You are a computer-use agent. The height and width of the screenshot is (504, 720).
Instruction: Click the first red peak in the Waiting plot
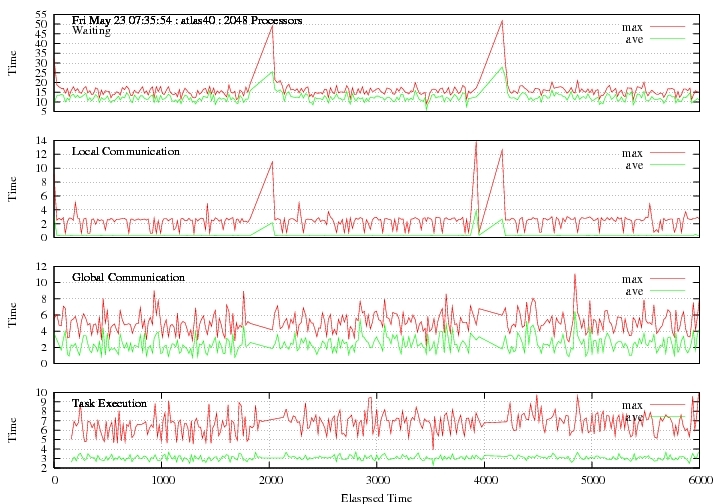[x=272, y=25]
